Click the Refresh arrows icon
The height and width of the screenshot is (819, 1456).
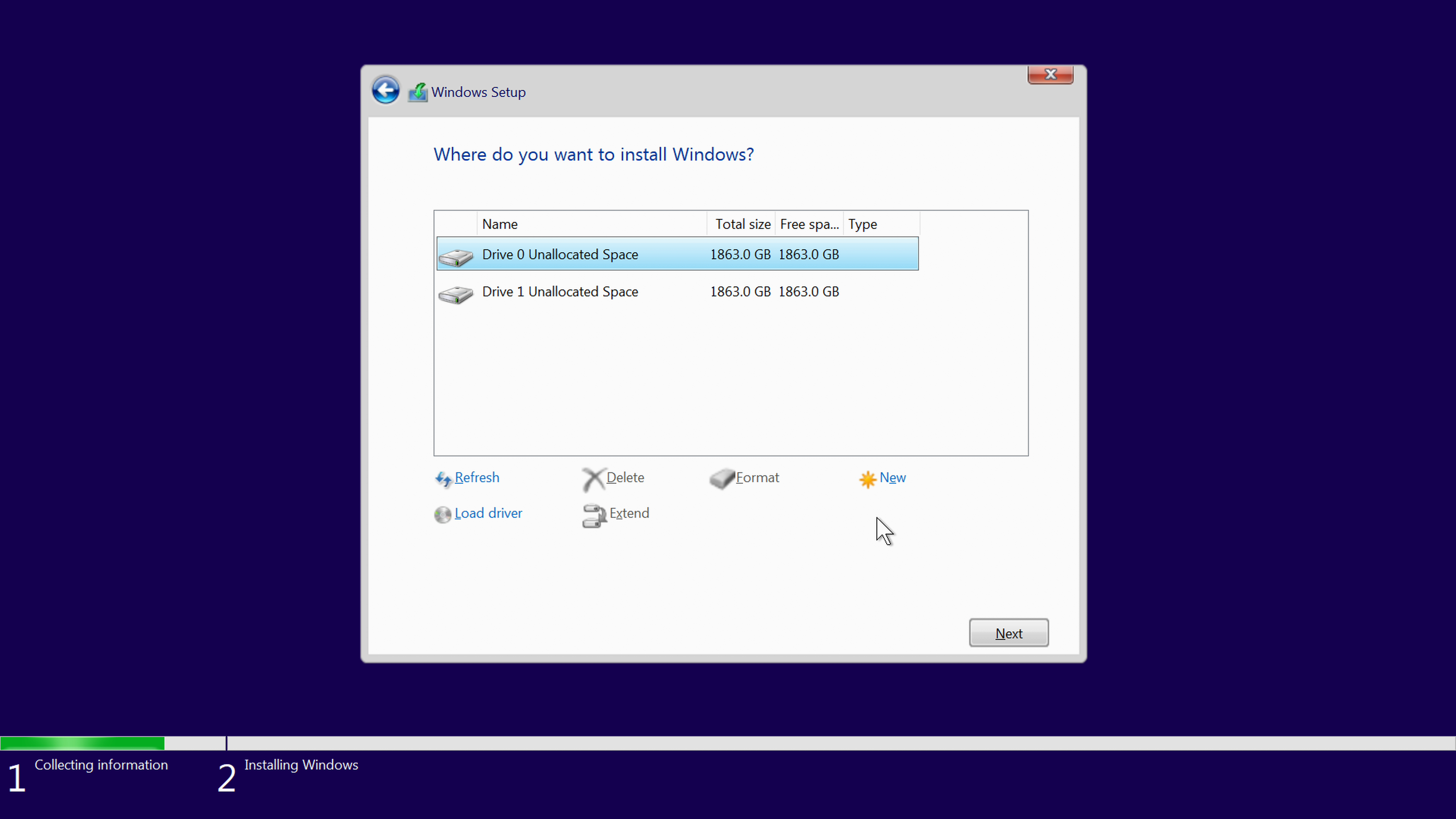(x=443, y=479)
